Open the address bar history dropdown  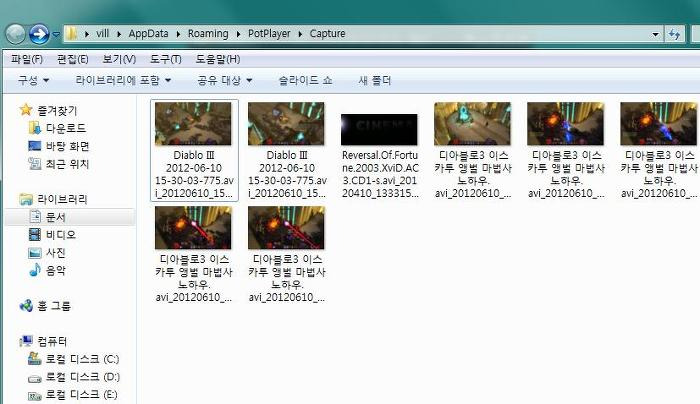pyautogui.click(x=655, y=34)
